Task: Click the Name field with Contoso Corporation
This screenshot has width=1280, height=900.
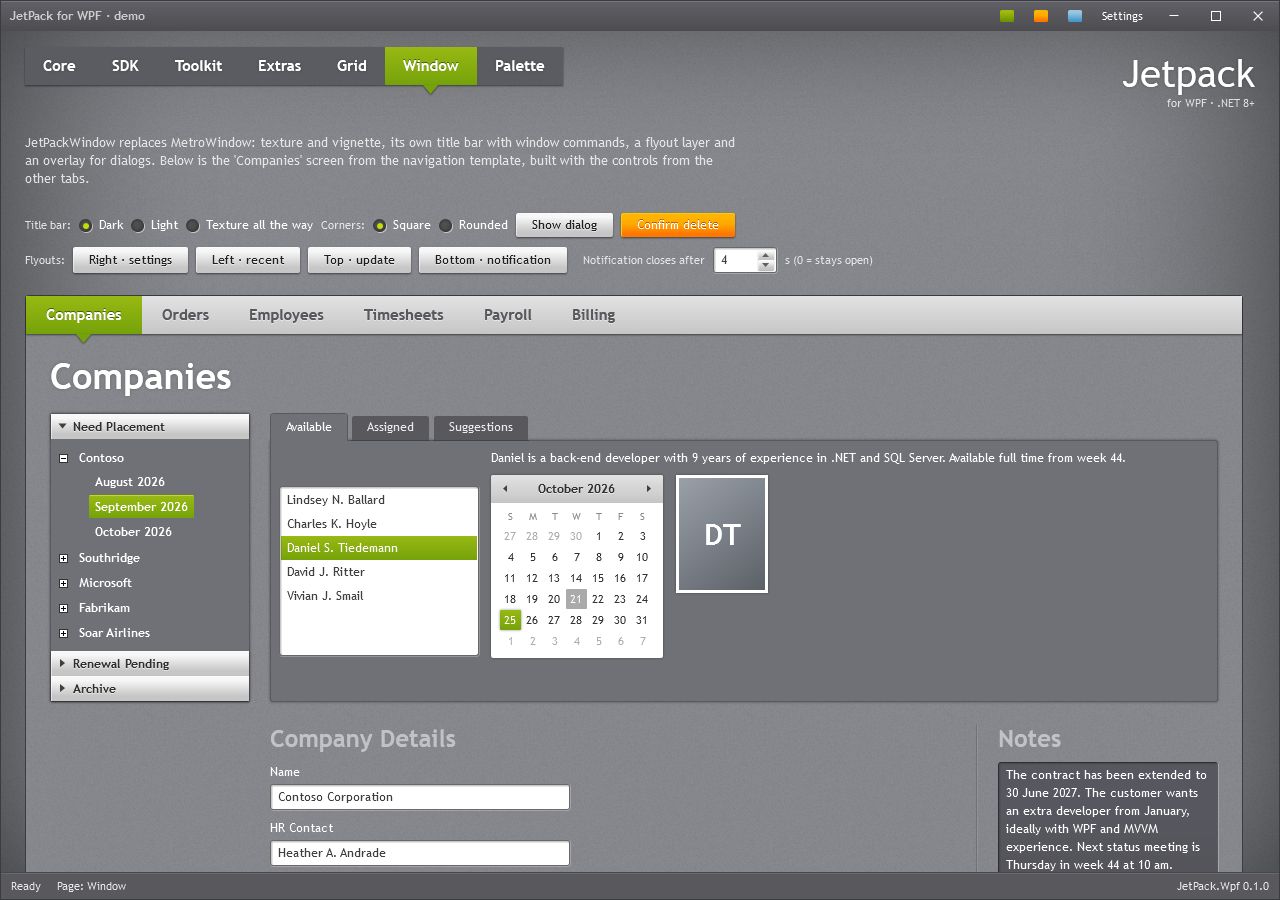Action: (420, 797)
